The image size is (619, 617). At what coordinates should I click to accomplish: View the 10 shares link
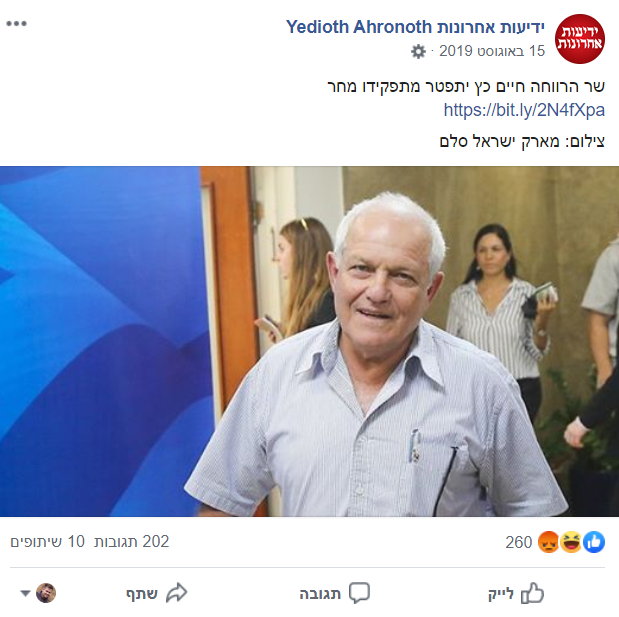tap(47, 542)
